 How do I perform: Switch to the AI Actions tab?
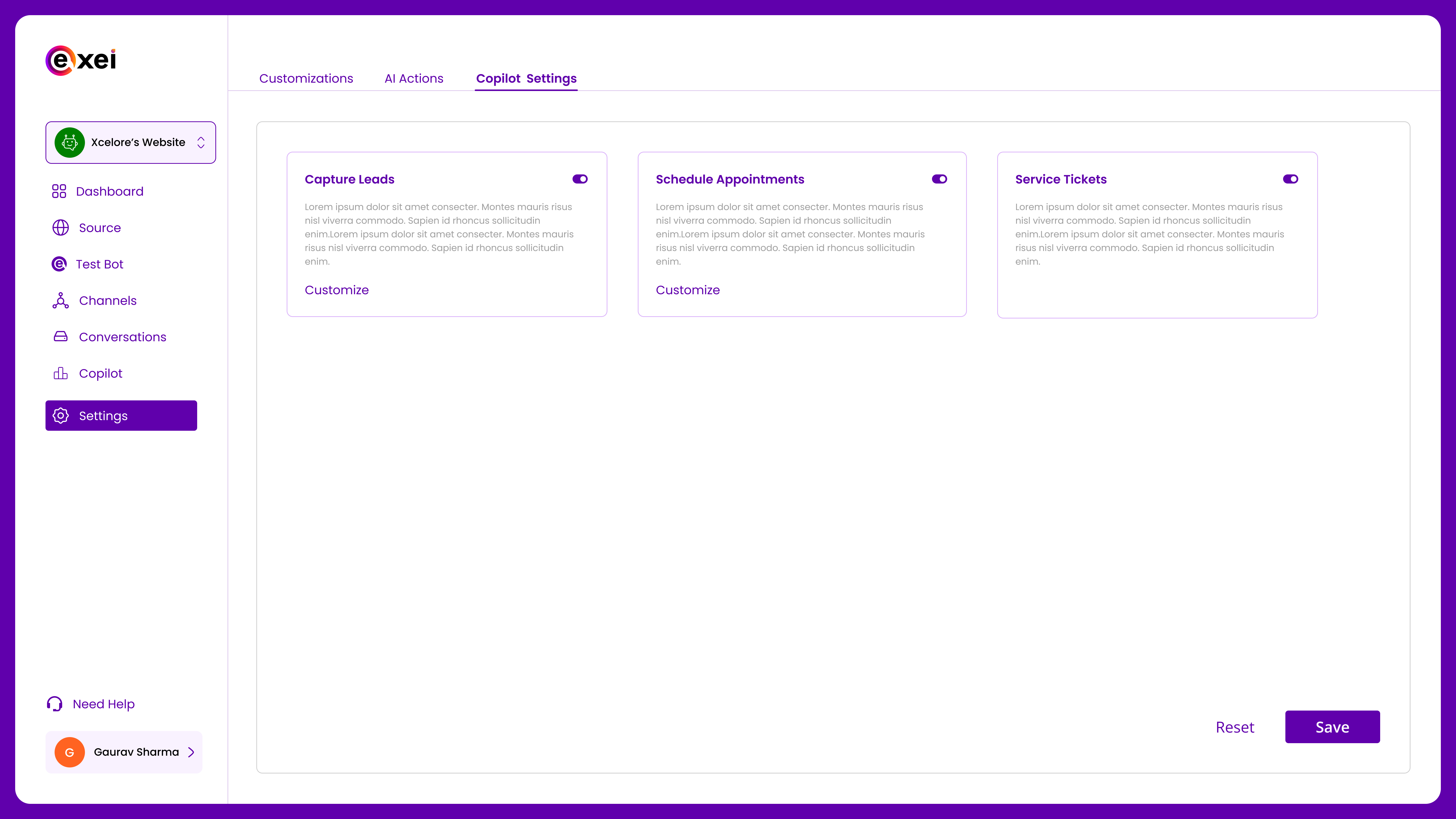click(414, 79)
